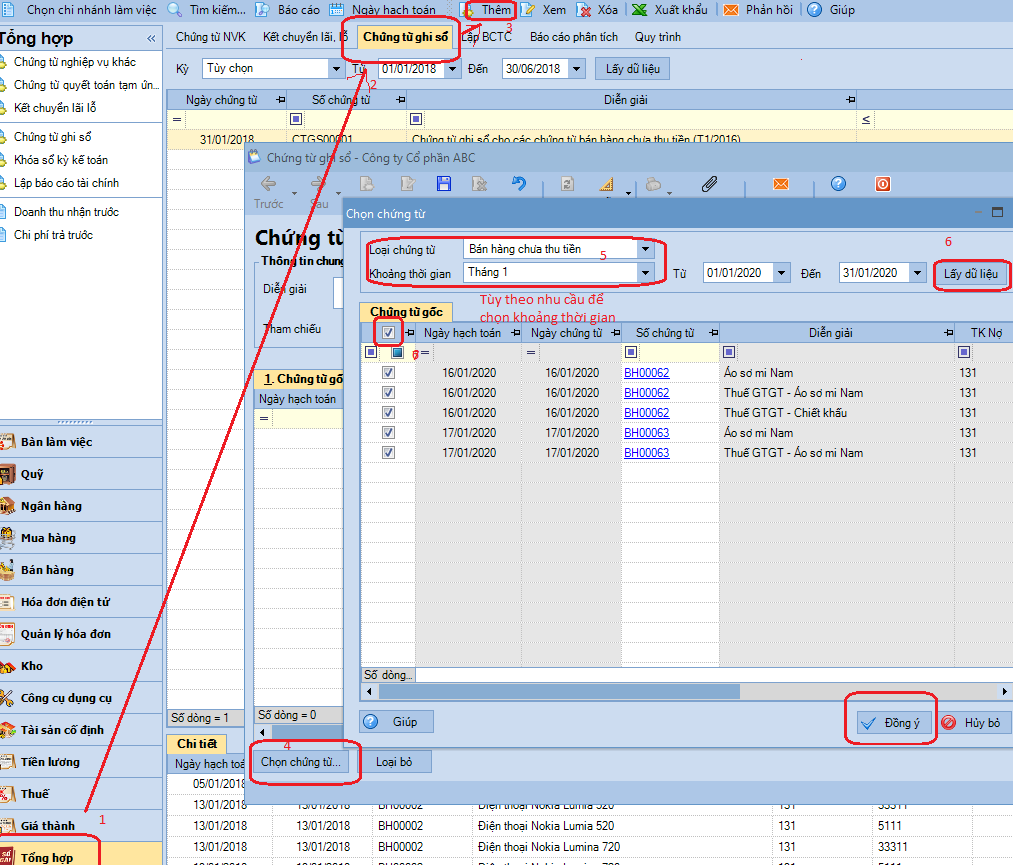
Task: Expand dropdown arrow beside the ruler icon
Action: coord(628,193)
